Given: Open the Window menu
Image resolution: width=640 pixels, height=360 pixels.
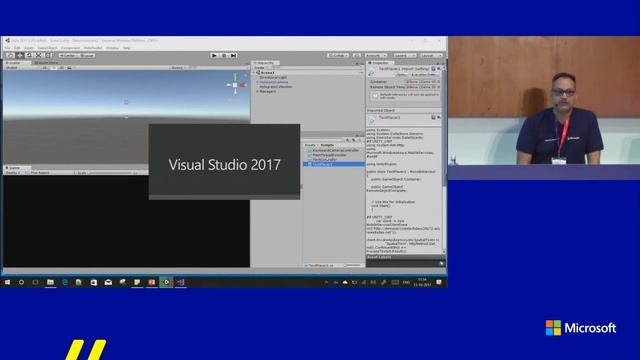Looking at the screenshot, I should (112, 48).
